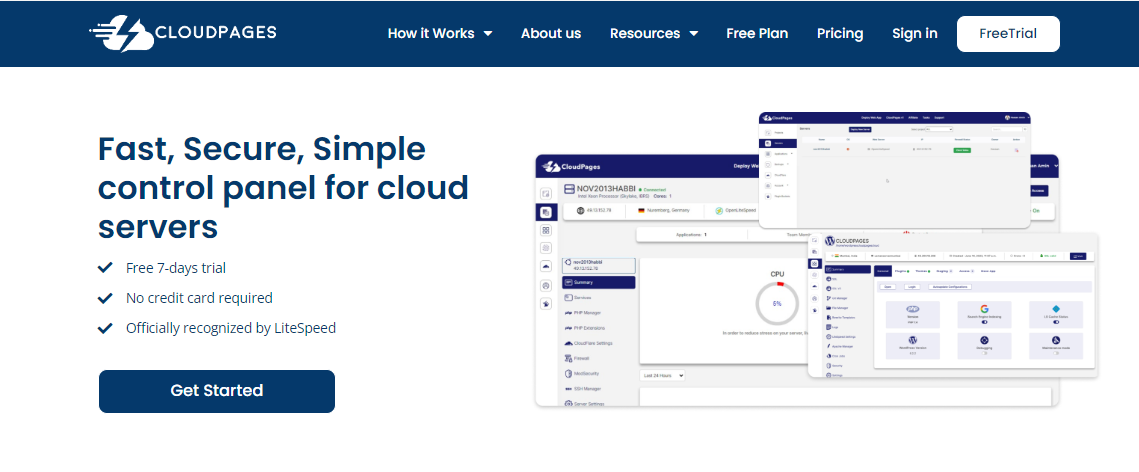The height and width of the screenshot is (472, 1139).
Task: Open the About us page
Action: click(551, 33)
